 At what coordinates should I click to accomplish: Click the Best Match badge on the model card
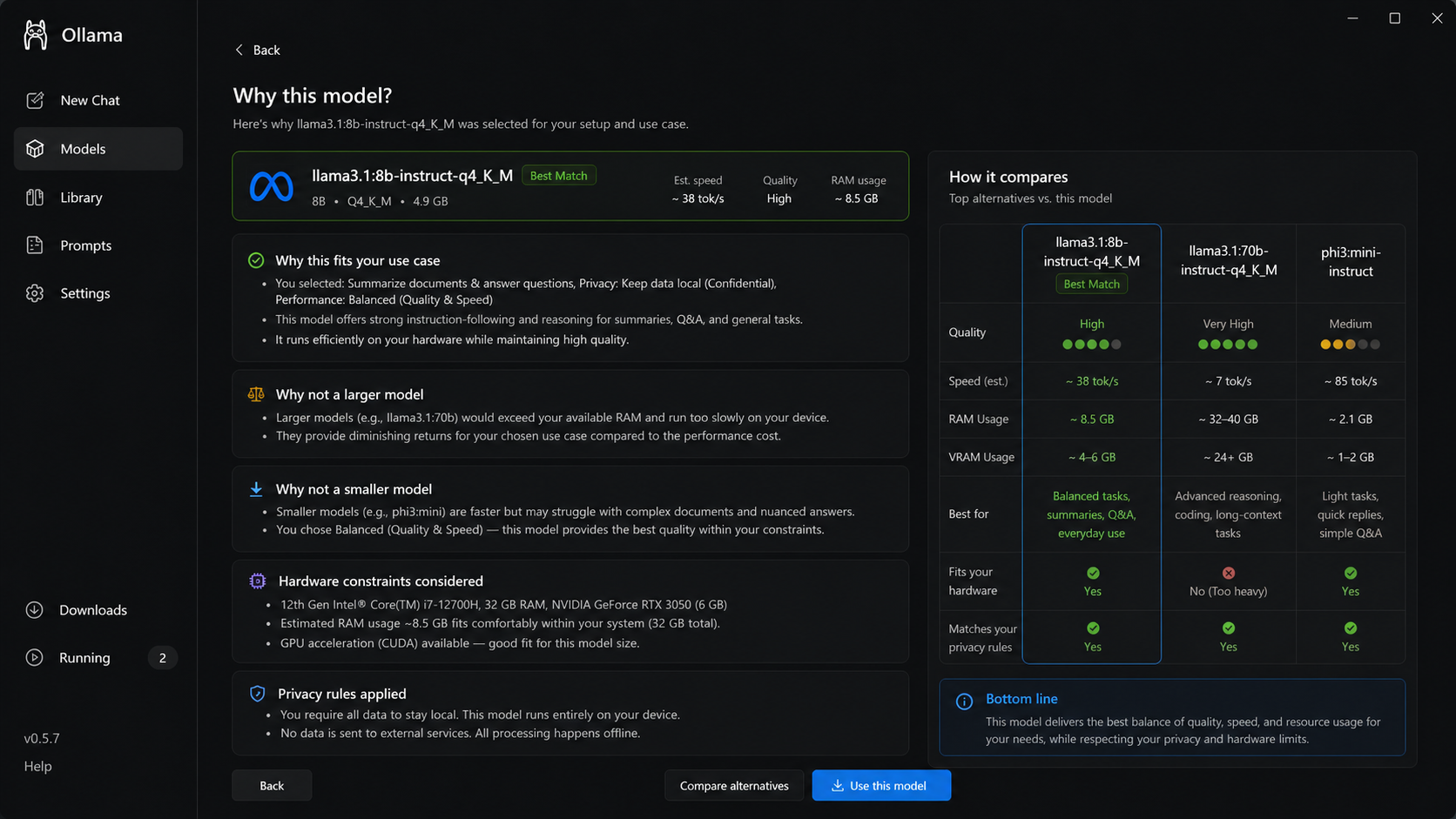559,176
